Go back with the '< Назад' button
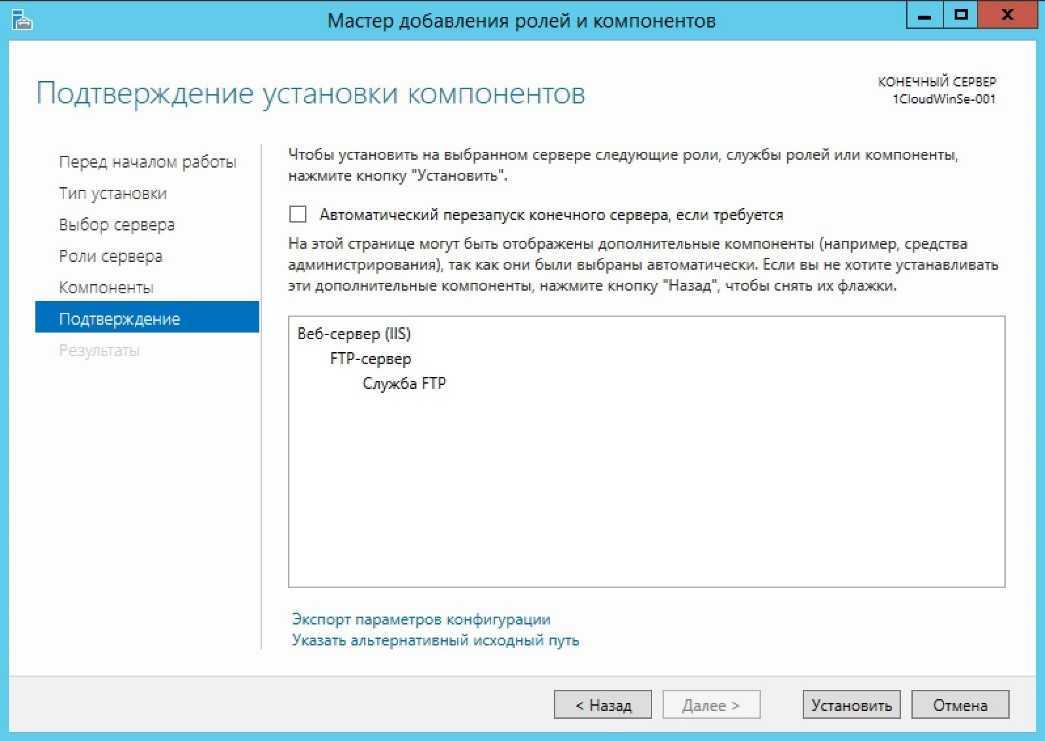The image size is (1045, 741). click(x=602, y=704)
